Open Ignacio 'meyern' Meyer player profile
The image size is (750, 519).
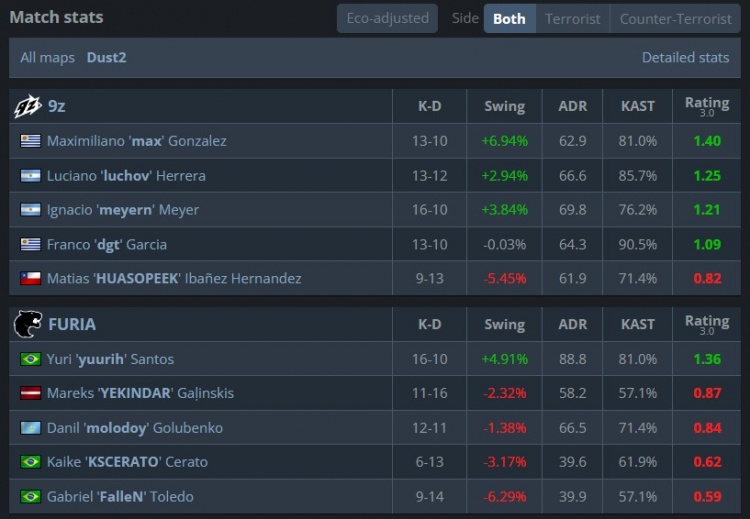(x=123, y=210)
